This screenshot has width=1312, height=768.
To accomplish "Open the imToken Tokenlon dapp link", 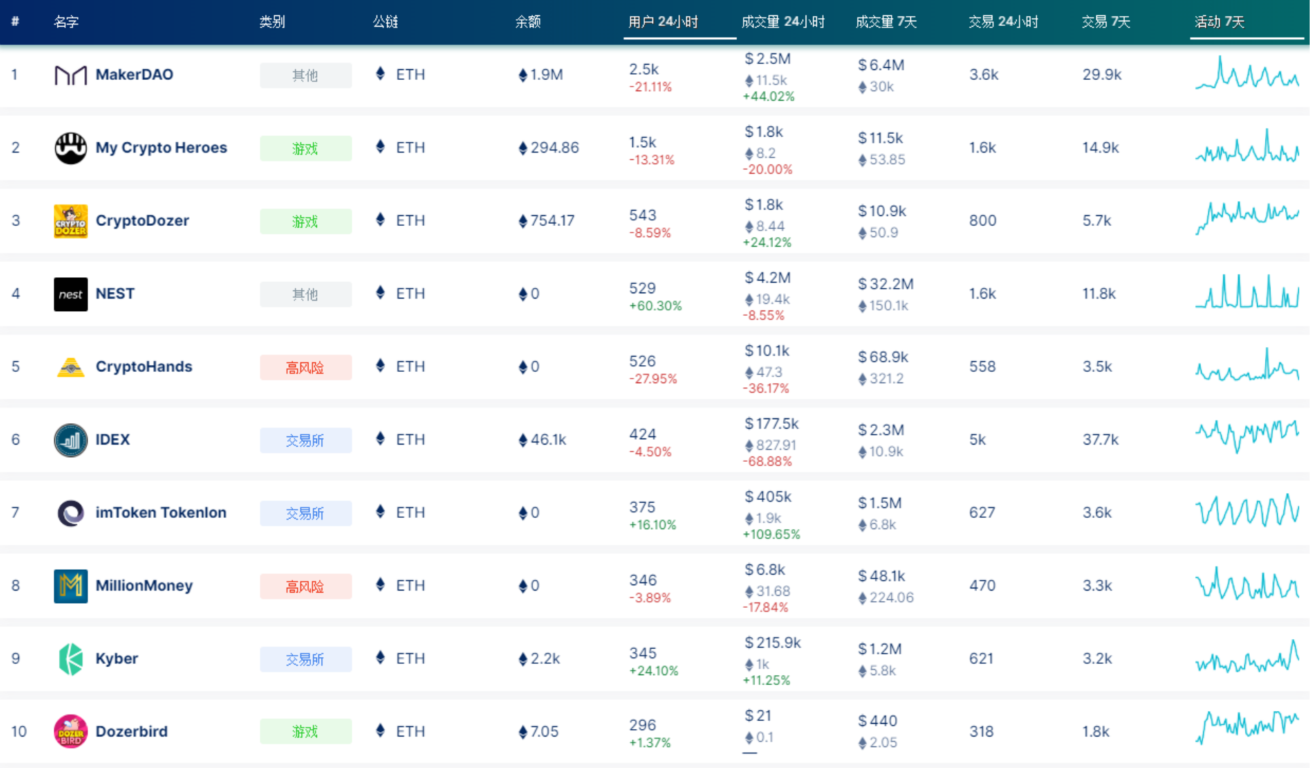I will (x=161, y=513).
